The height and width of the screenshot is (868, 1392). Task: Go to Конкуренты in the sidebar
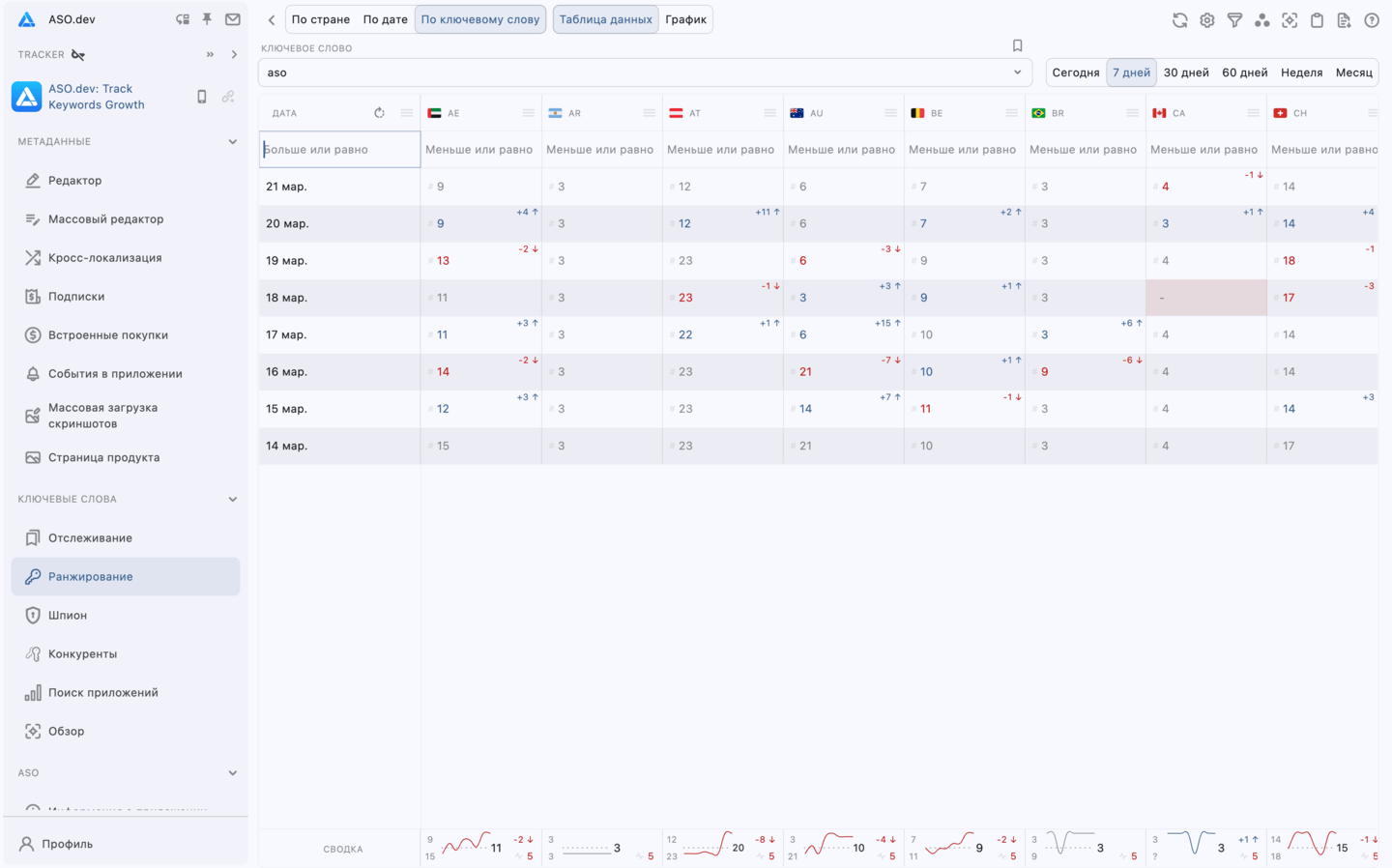(x=82, y=654)
